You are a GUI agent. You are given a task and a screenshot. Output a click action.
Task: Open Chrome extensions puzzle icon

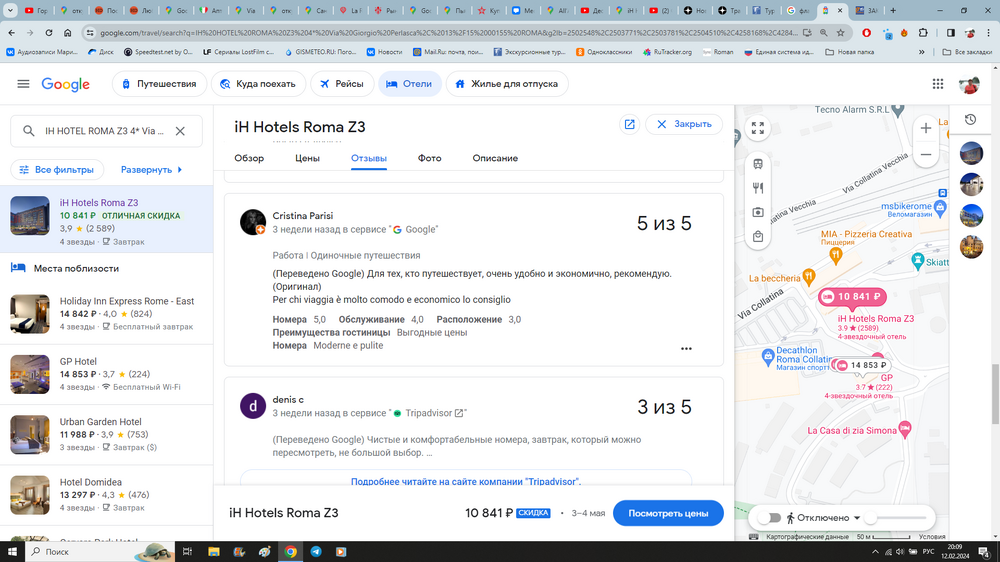tap(923, 33)
